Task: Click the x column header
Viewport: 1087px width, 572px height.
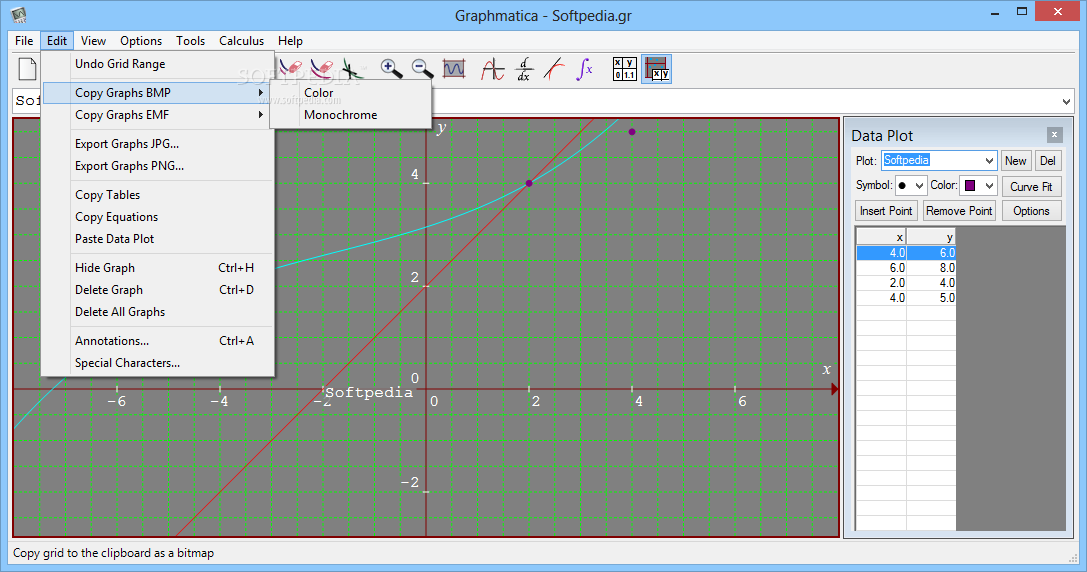Action: coord(881,236)
